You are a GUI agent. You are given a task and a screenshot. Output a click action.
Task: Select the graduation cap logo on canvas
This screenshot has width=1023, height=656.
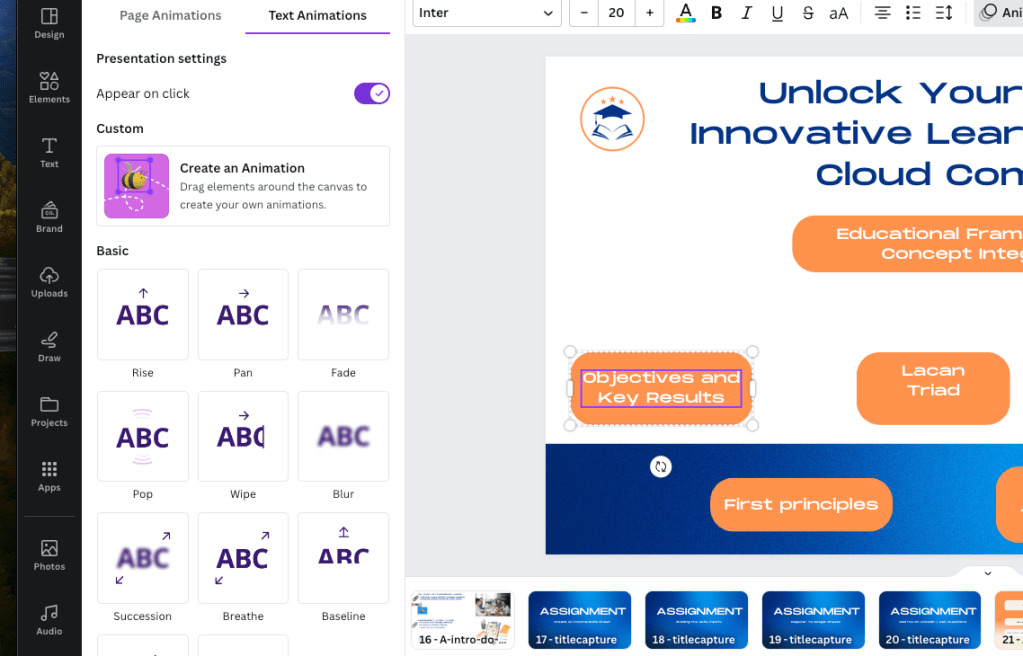point(612,119)
